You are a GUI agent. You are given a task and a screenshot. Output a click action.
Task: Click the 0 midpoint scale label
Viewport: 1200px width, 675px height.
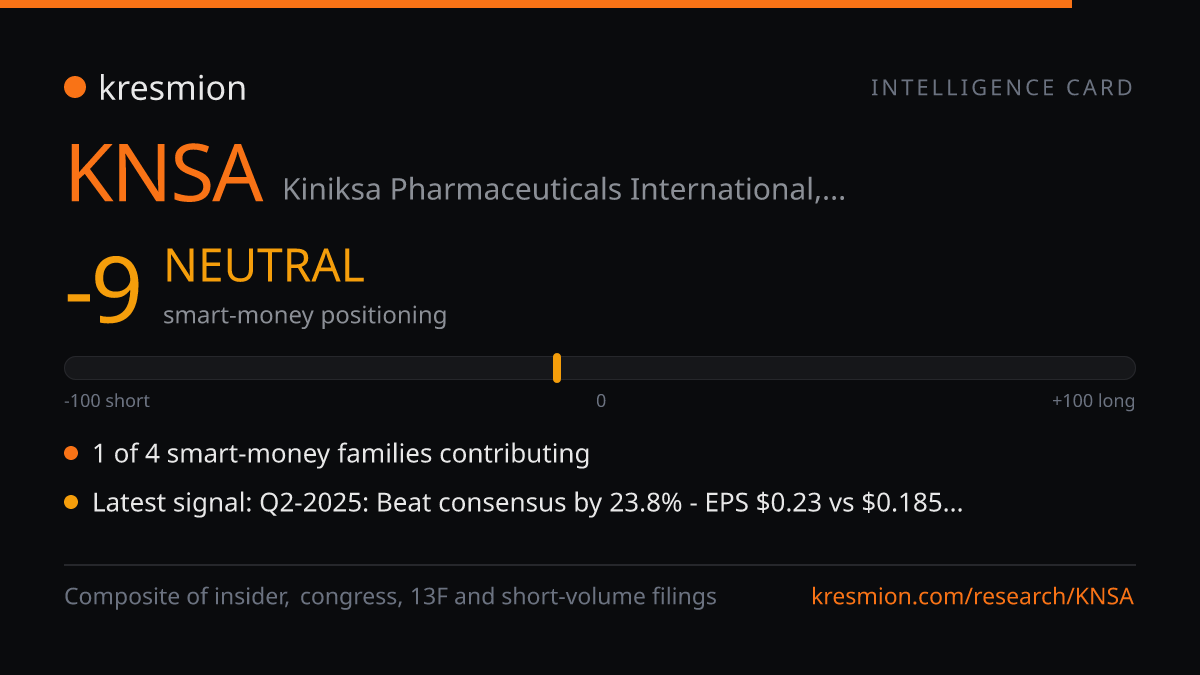click(x=601, y=401)
